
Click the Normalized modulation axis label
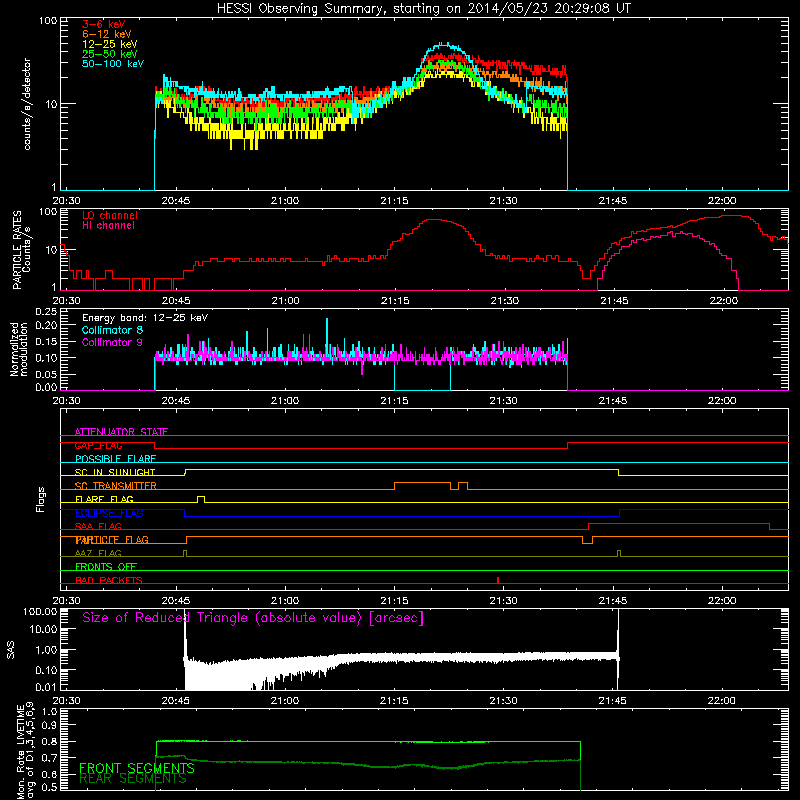pyautogui.click(x=19, y=349)
